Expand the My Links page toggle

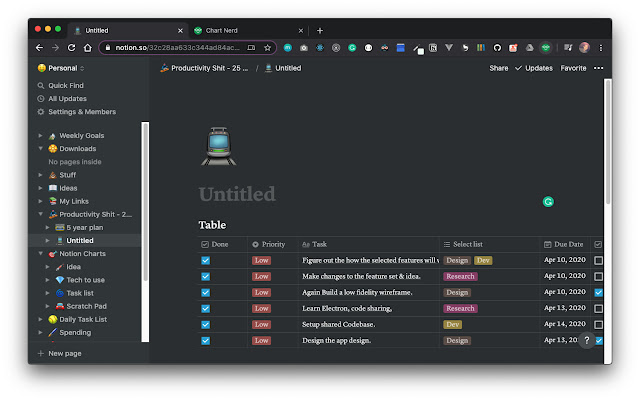pos(40,201)
